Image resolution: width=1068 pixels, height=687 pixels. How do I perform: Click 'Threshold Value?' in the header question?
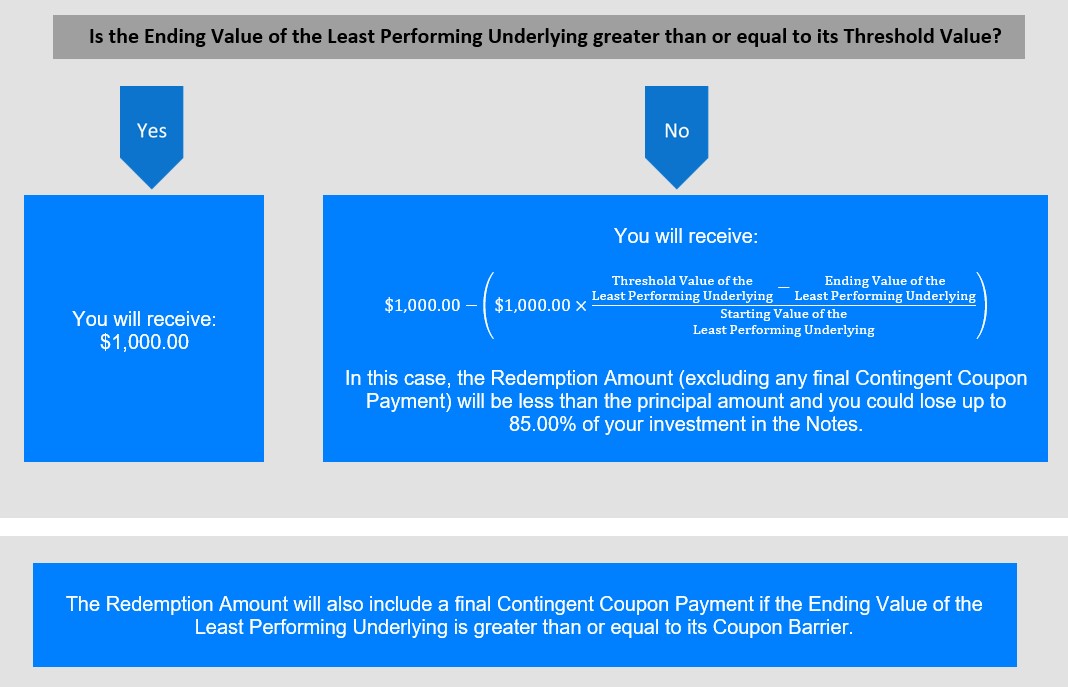tap(922, 37)
